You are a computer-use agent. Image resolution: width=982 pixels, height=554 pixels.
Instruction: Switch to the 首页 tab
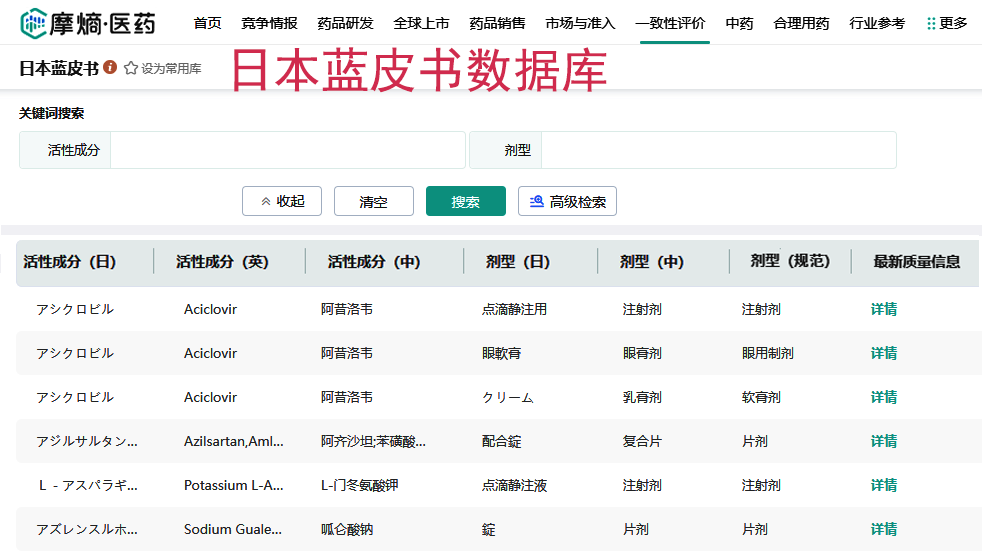(207, 23)
